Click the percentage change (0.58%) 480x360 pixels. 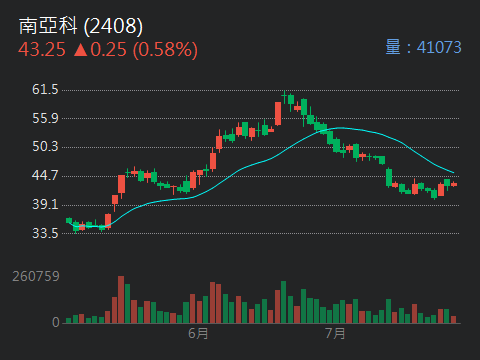pyautogui.click(x=165, y=50)
